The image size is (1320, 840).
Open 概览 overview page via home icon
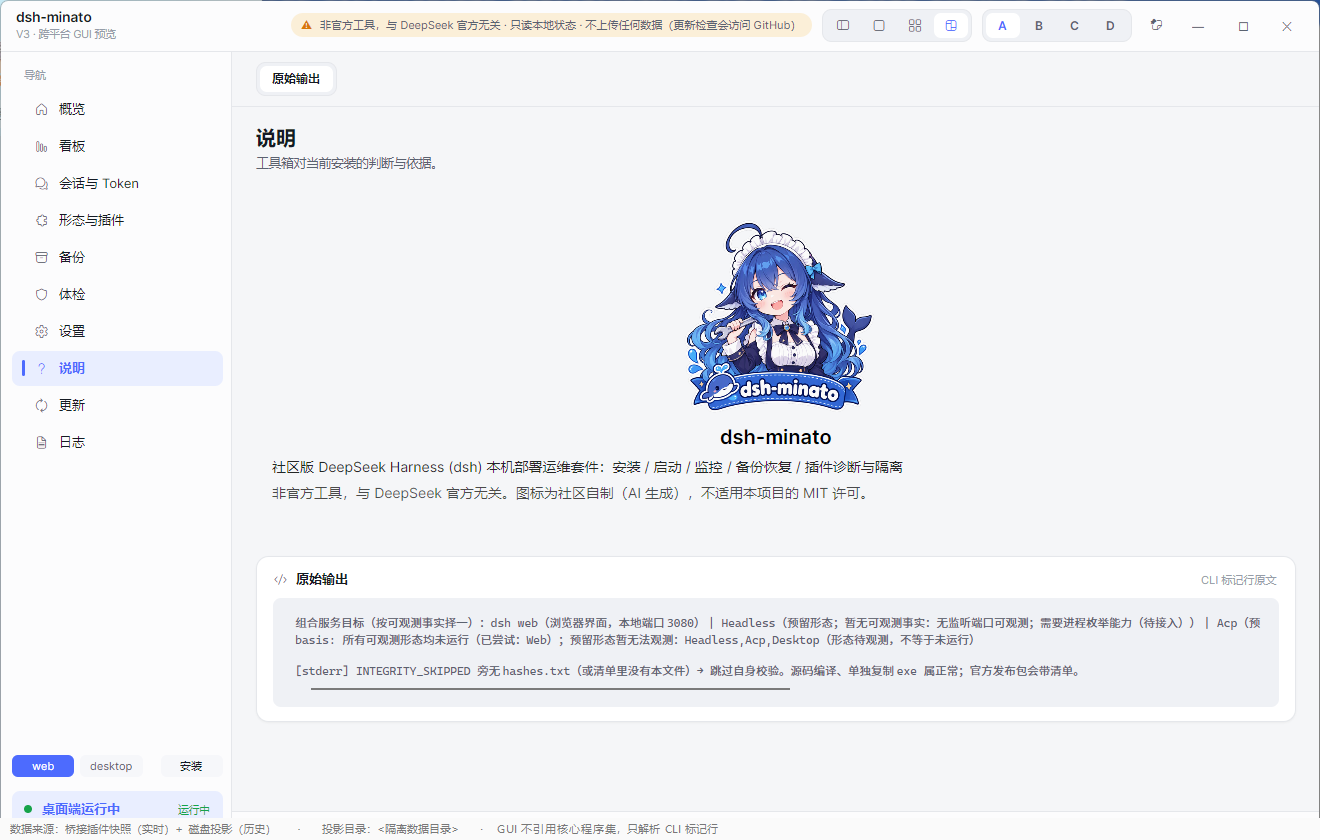click(41, 109)
